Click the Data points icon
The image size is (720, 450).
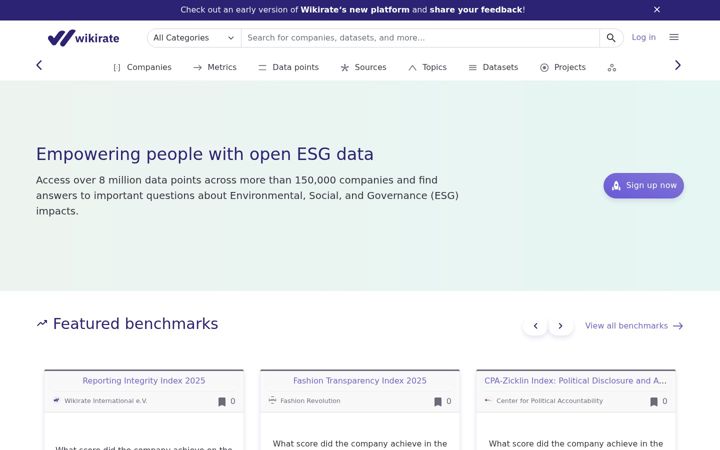click(262, 68)
